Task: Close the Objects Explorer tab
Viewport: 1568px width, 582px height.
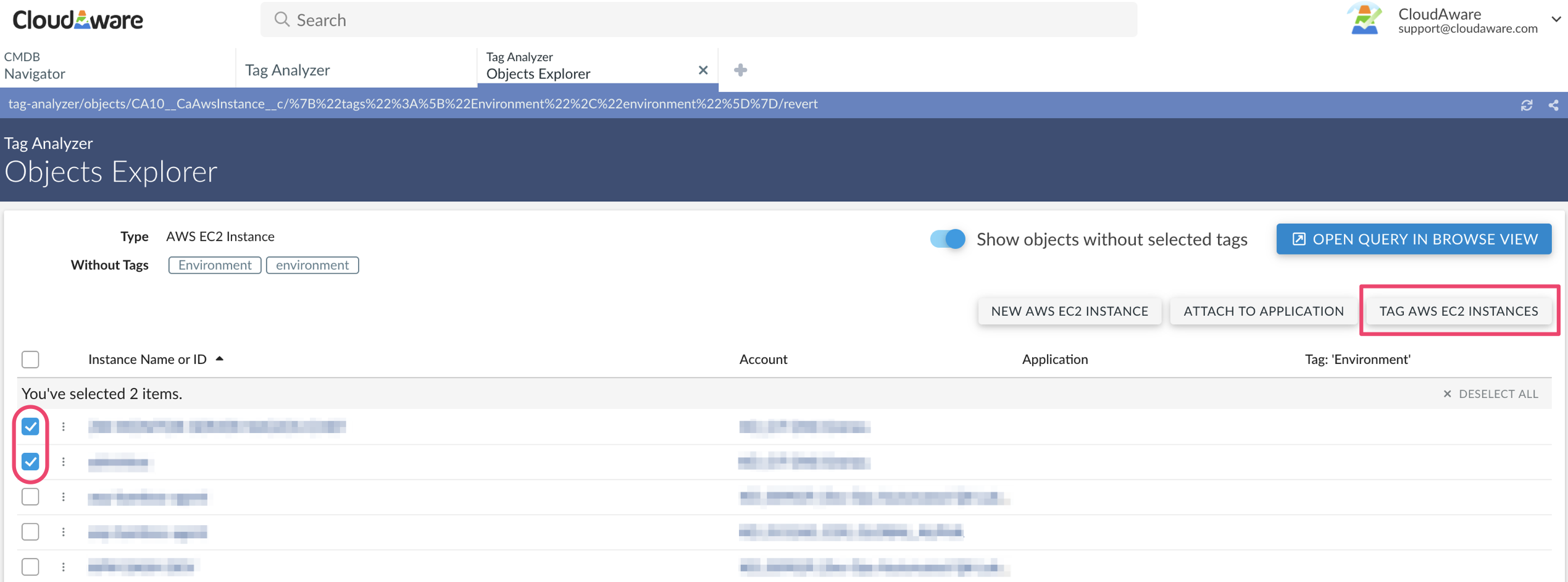Action: coord(703,70)
